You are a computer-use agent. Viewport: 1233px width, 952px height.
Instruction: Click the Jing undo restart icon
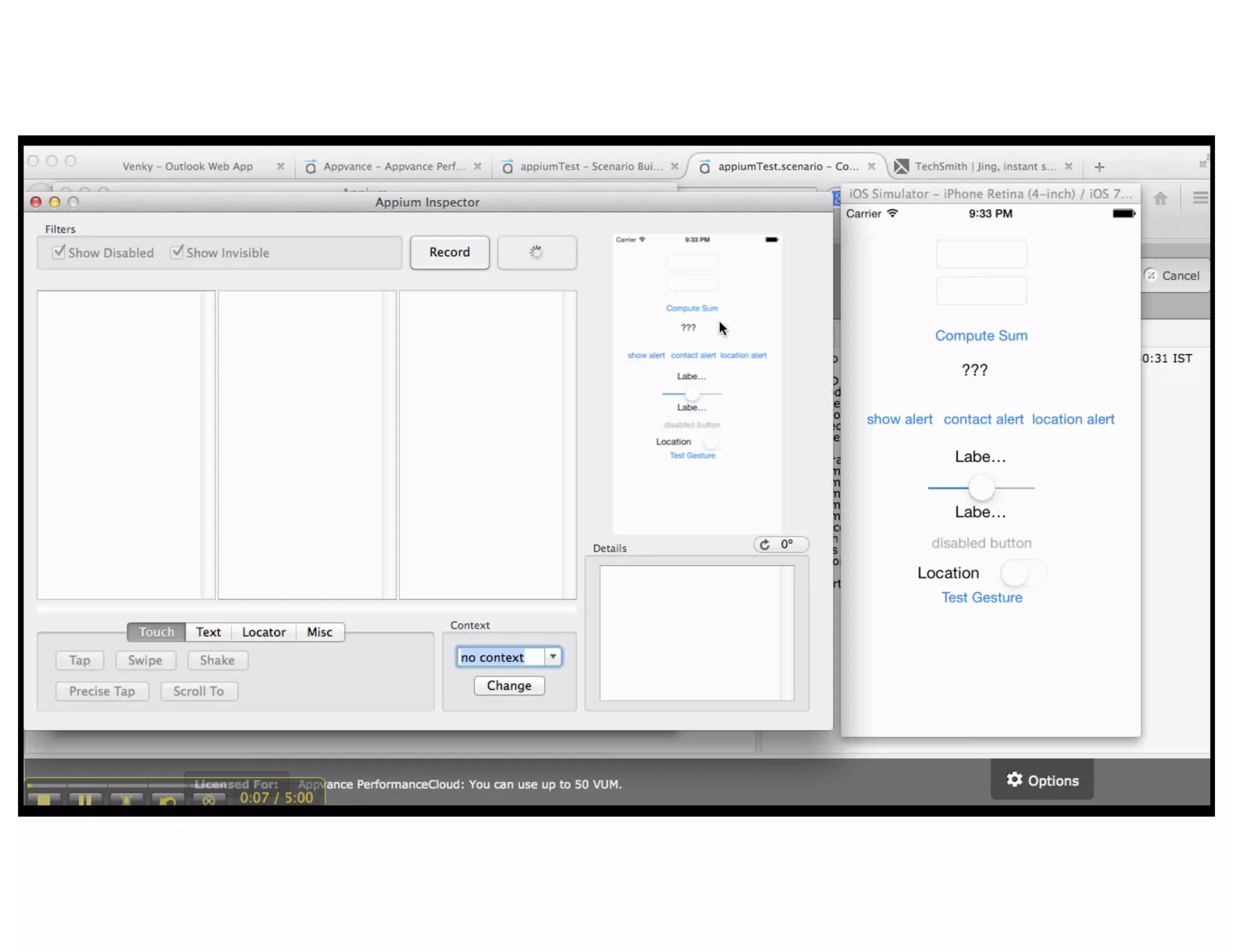168,800
